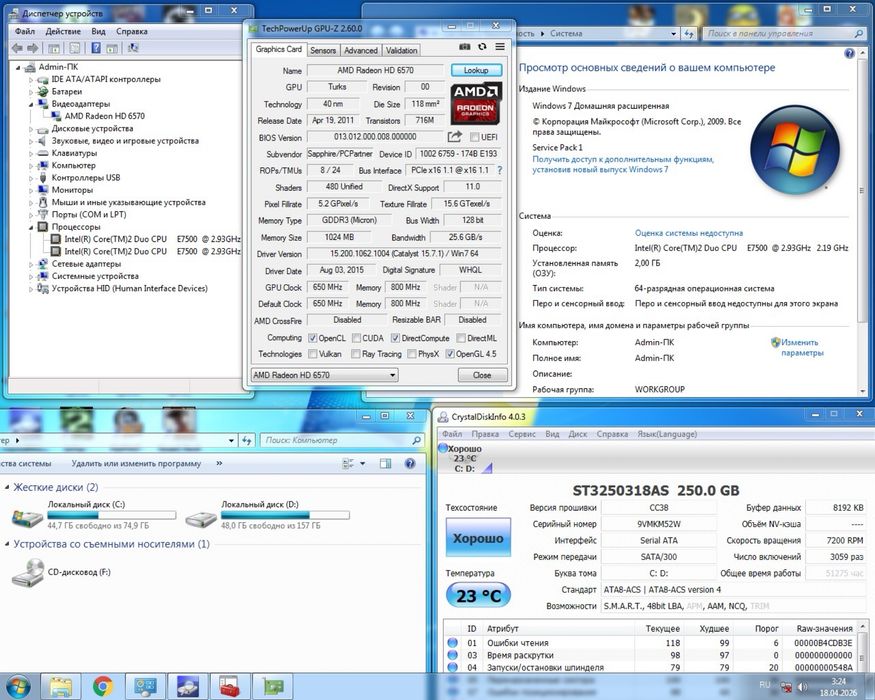Click the Оценка системы недоступна link
Image resolution: width=875 pixels, height=700 pixels.
tap(689, 232)
